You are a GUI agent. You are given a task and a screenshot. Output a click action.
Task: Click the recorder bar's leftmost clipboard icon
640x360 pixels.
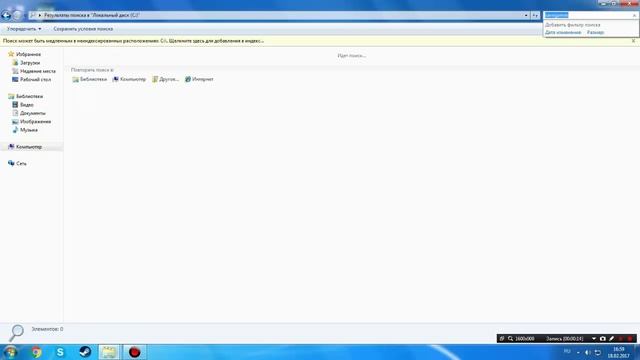point(502,338)
